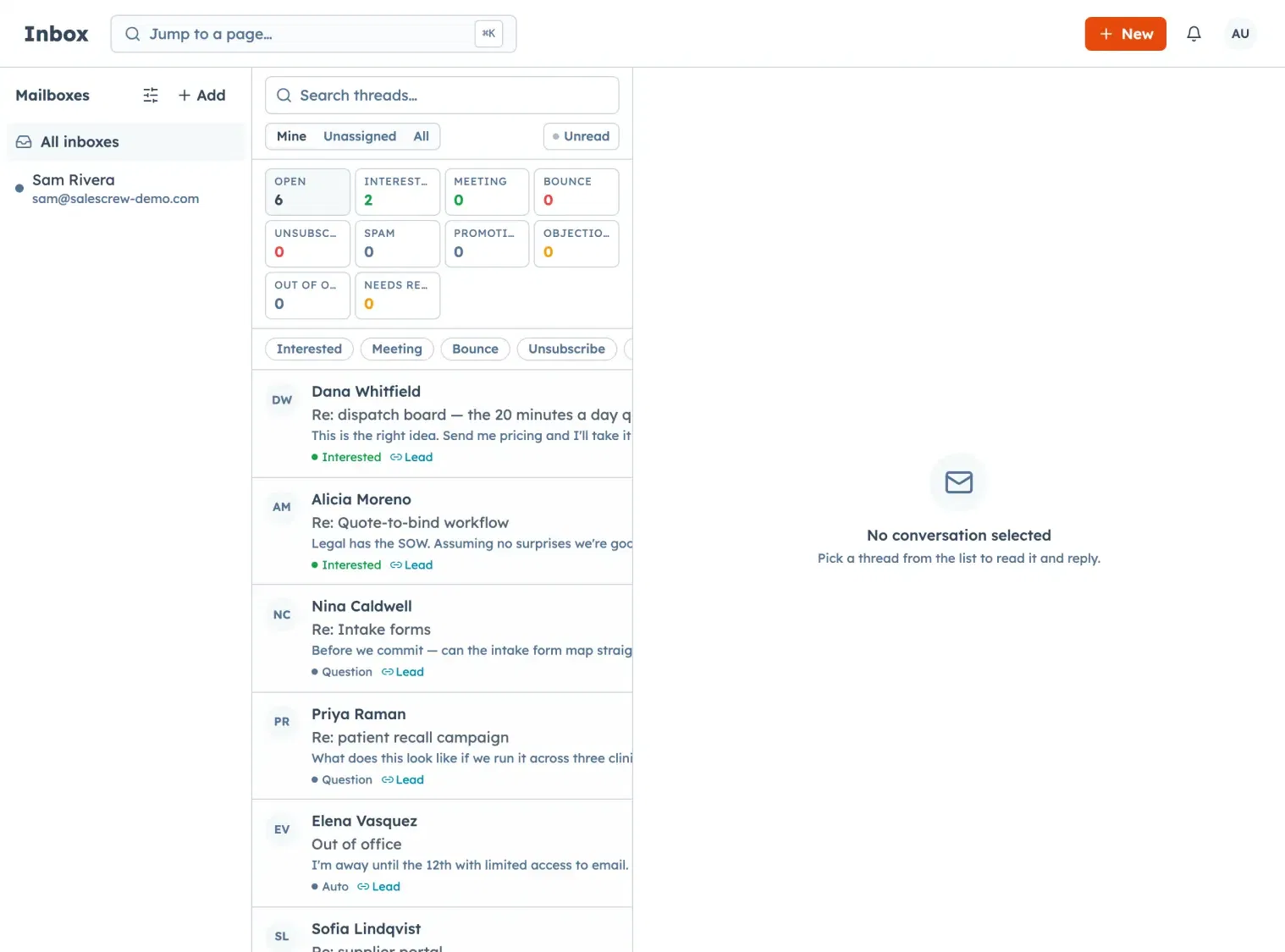Filter by the Promotions status card
Viewport: 1285px width, 952px height.
487,244
